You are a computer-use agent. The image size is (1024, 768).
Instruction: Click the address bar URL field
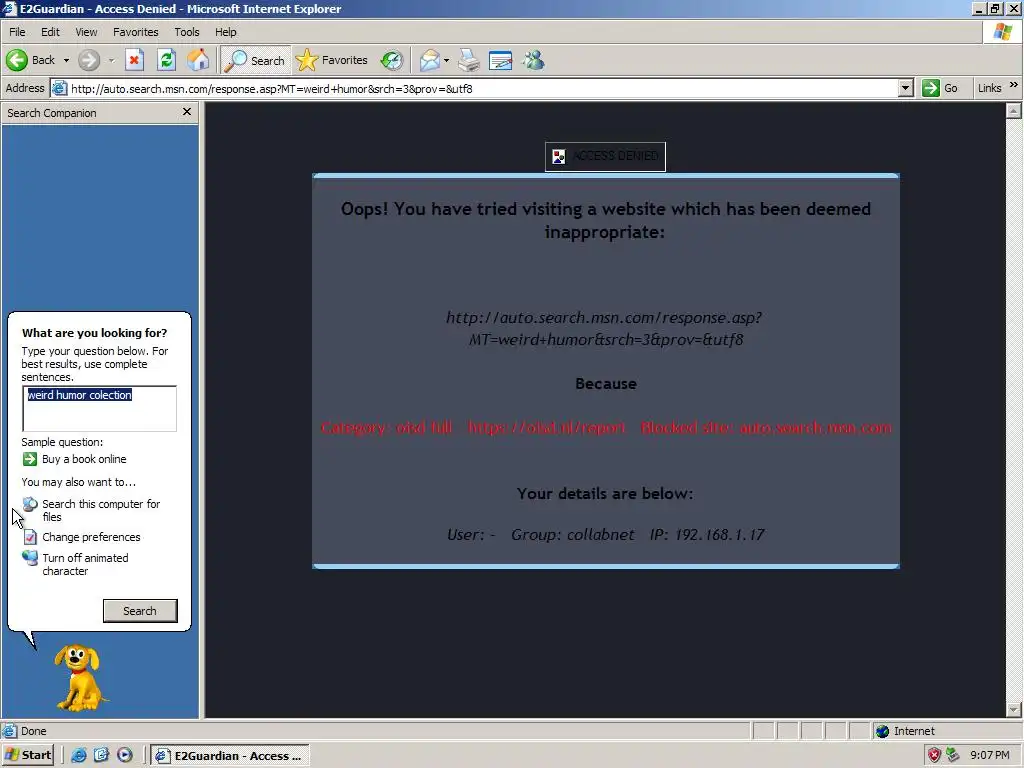click(483, 88)
